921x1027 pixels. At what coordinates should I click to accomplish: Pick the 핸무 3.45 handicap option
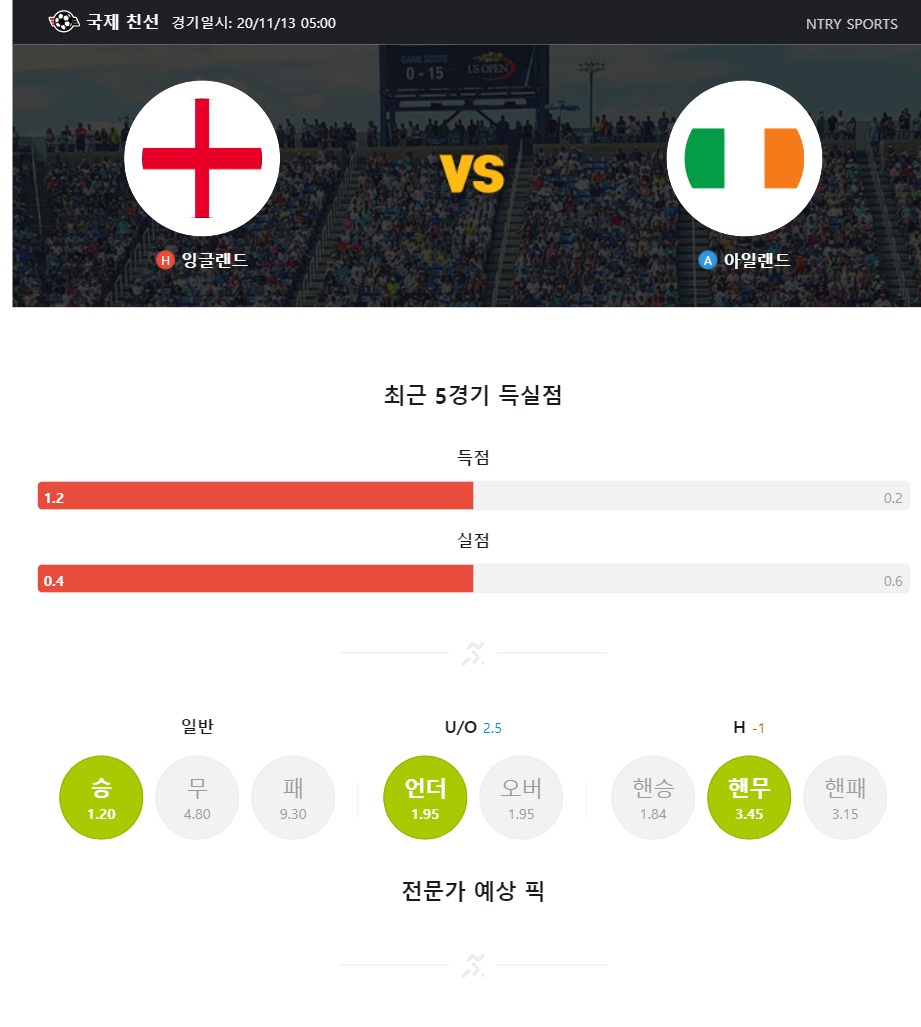(x=749, y=797)
